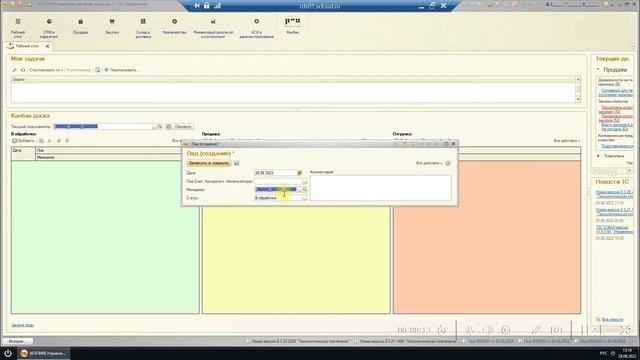Open the Закупки section
Image resolution: width=640 pixels, height=360 pixels.
tap(112, 26)
